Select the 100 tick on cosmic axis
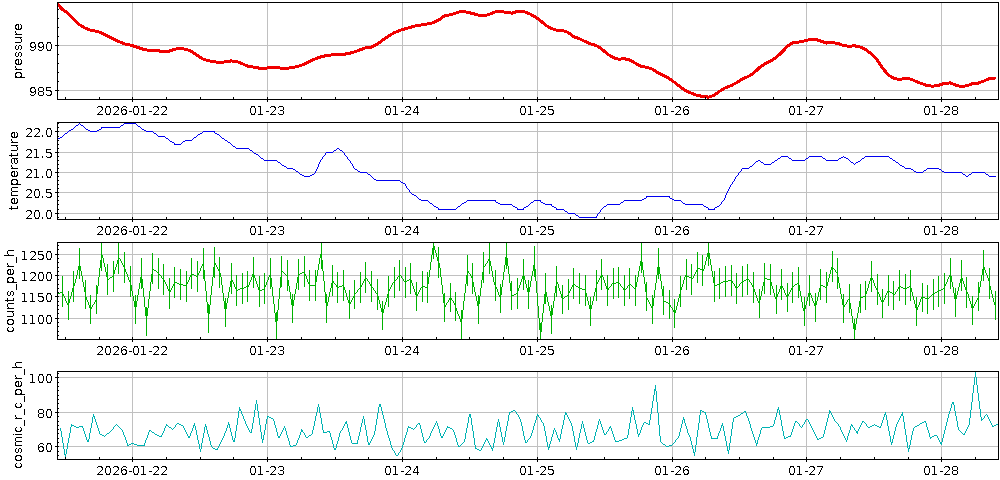 pos(41,379)
